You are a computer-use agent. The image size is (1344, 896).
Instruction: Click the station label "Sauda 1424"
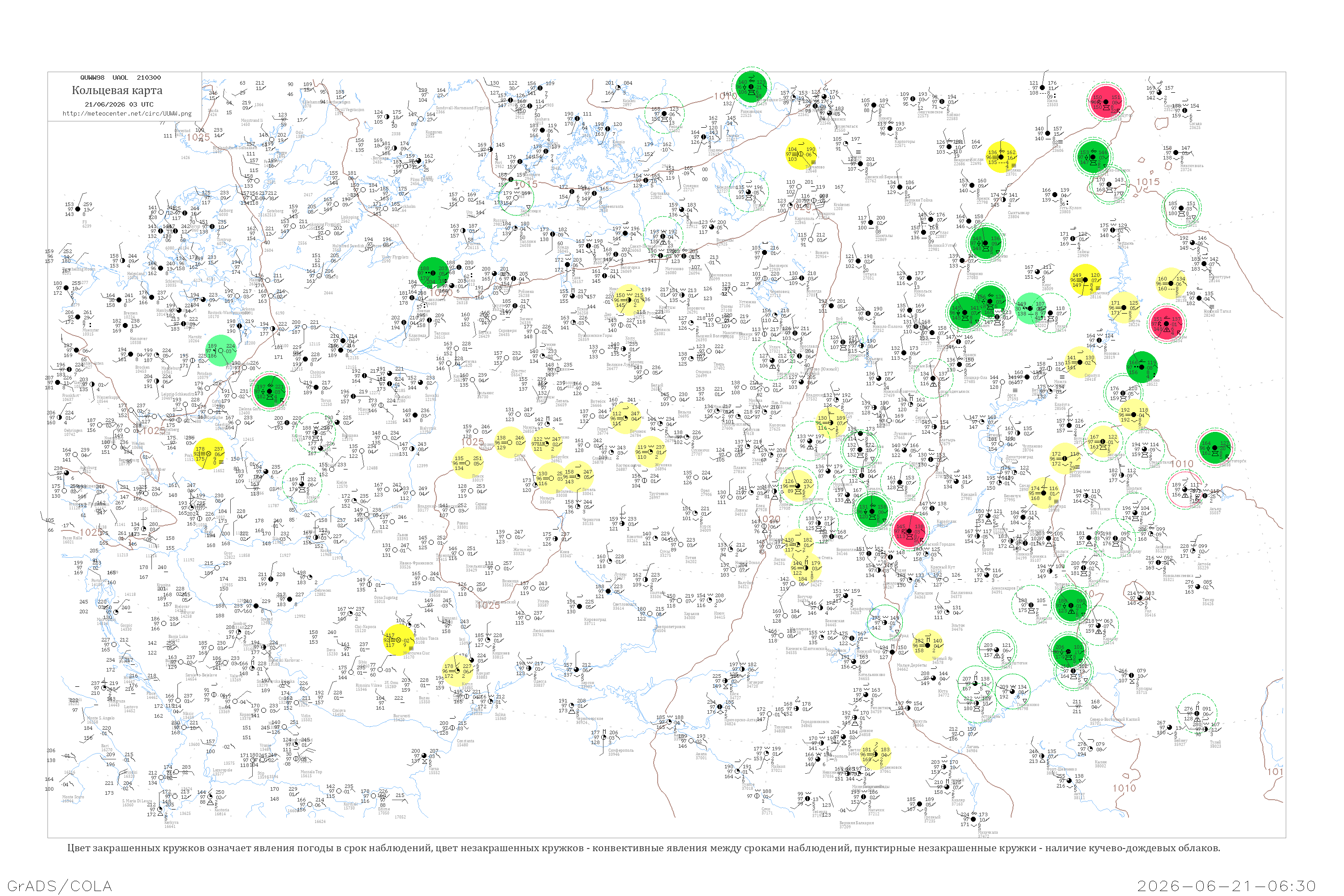pyautogui.click(x=213, y=112)
